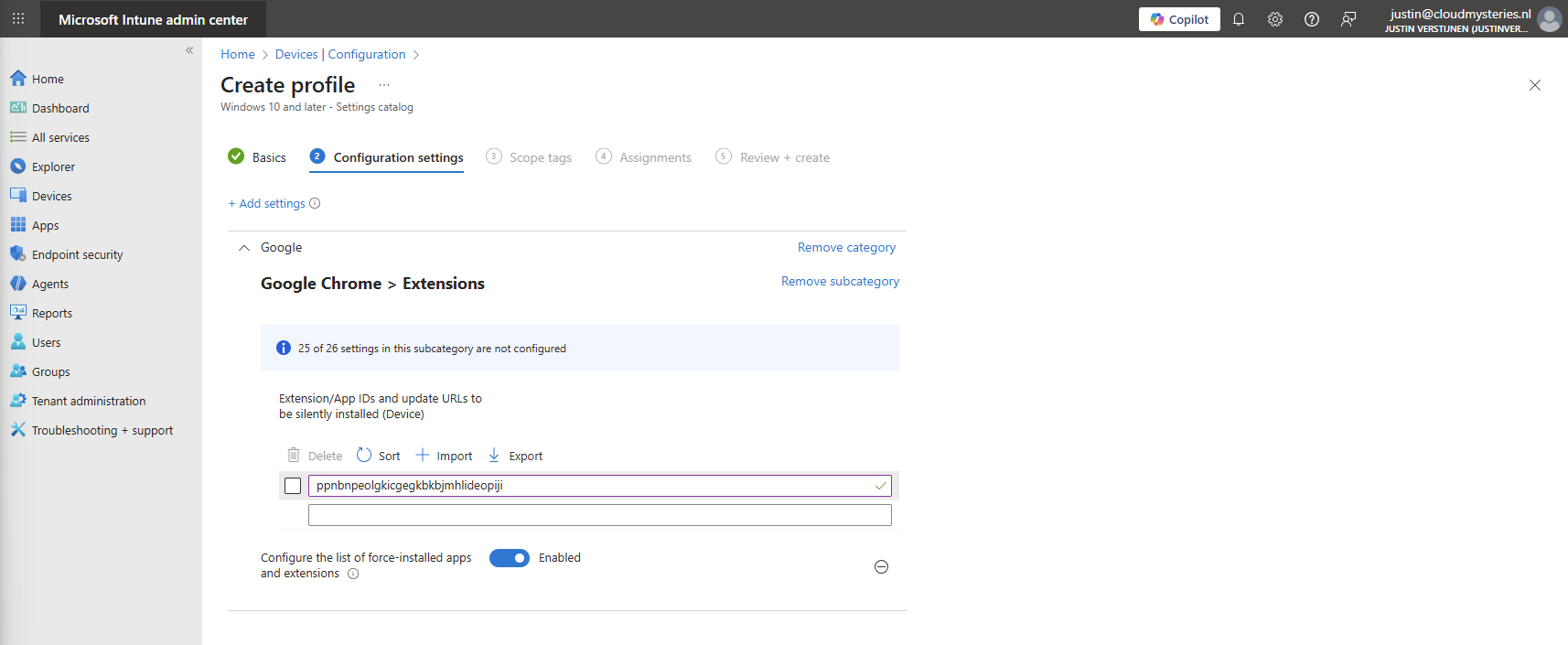Open the notifications bell icon
The height and width of the screenshot is (645, 1568).
tap(1239, 19)
